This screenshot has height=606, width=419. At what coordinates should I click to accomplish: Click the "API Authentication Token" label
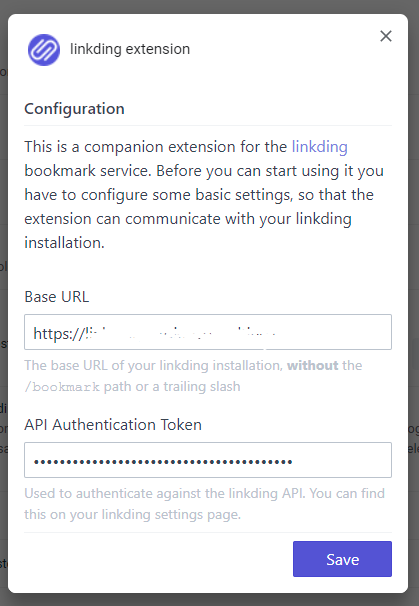[113, 425]
